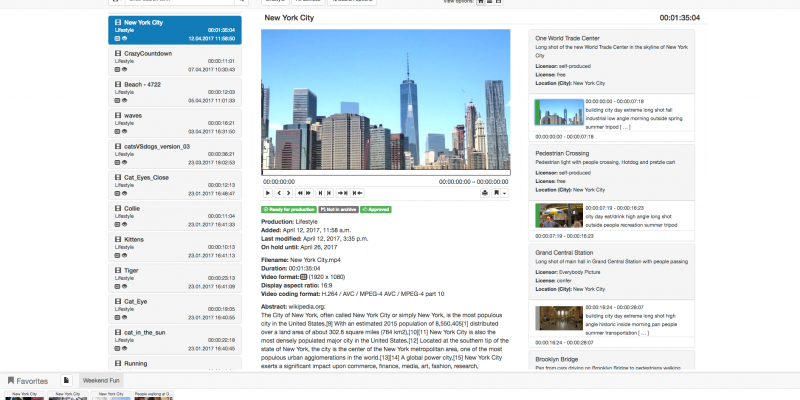Select the New York City clip in the list
Screen dimensions: 800x400
(x=175, y=30)
